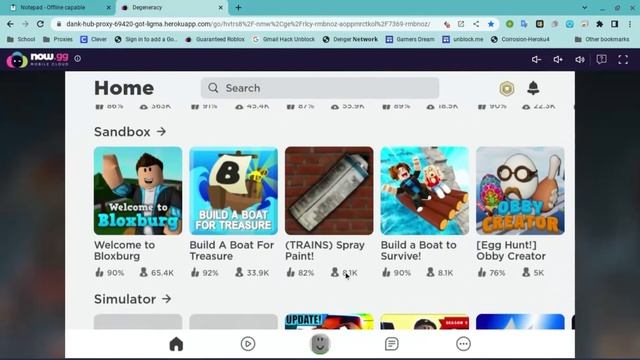Expand the Sandbox category arrow
This screenshot has height=360, width=640.
(x=162, y=131)
